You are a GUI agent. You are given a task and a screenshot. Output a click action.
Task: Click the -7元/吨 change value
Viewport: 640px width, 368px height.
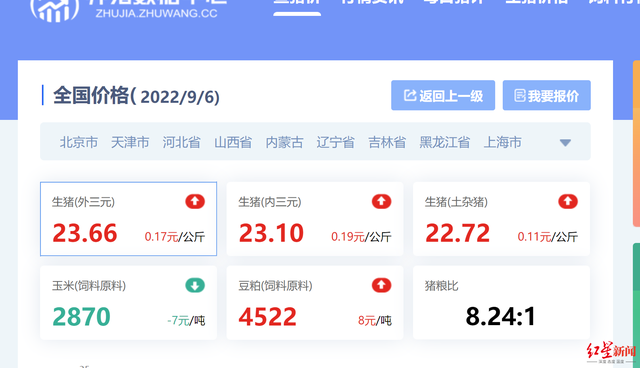pyautogui.click(x=186, y=321)
